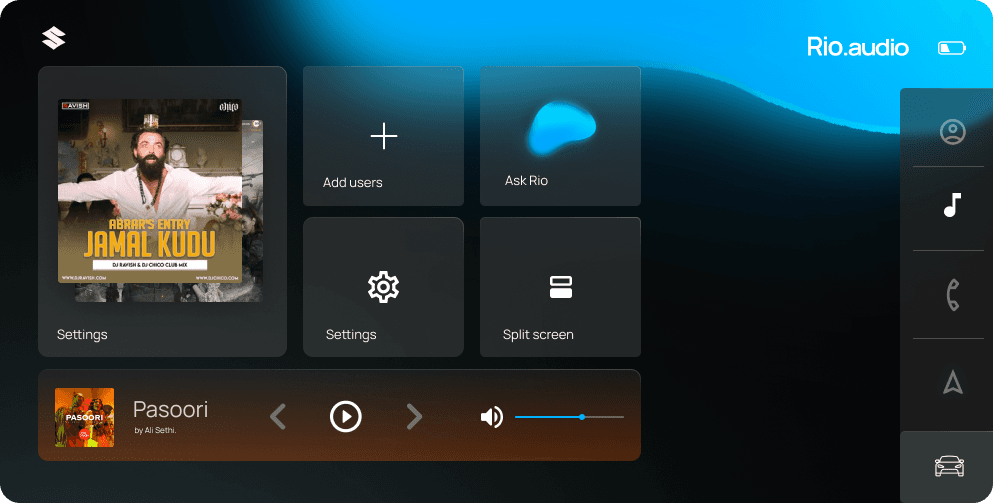Viewport: 993px width, 503px height.
Task: Open the phone handset sidebar icon
Action: [x=952, y=295]
